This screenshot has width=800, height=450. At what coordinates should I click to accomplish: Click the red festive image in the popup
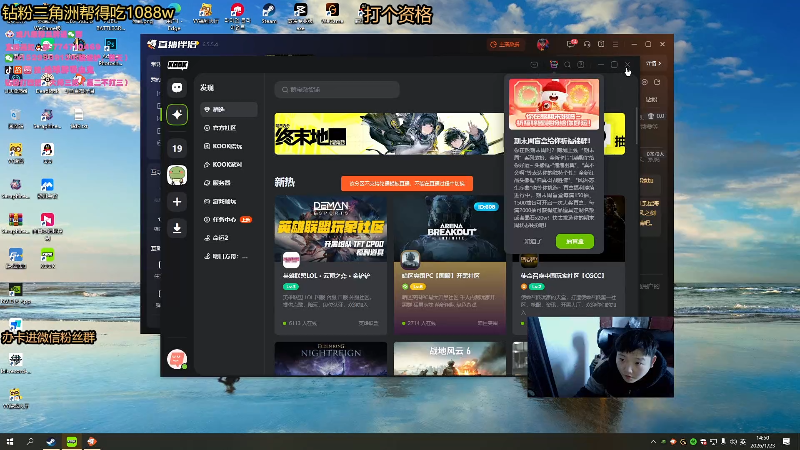[x=554, y=104]
